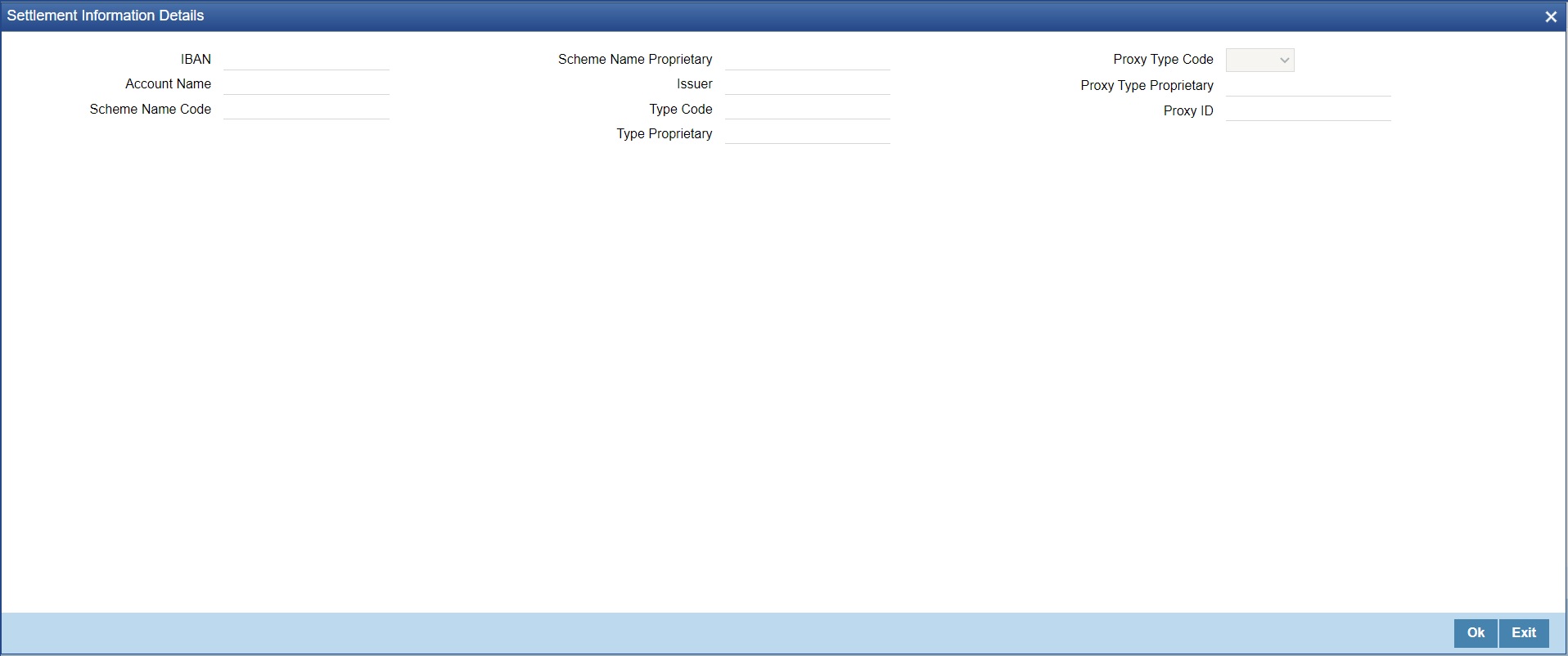Click the Exit button

(x=1524, y=633)
